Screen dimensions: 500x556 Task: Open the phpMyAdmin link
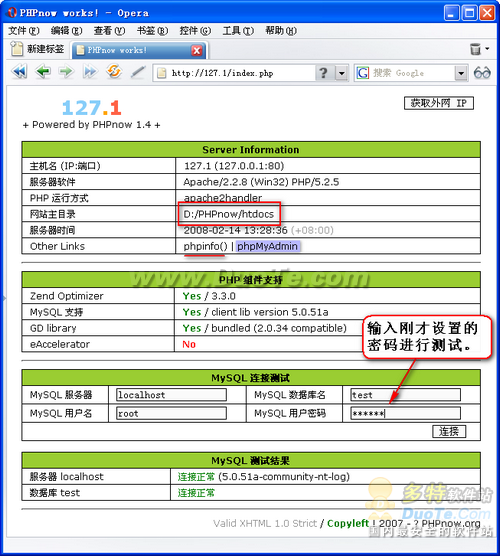click(x=267, y=246)
